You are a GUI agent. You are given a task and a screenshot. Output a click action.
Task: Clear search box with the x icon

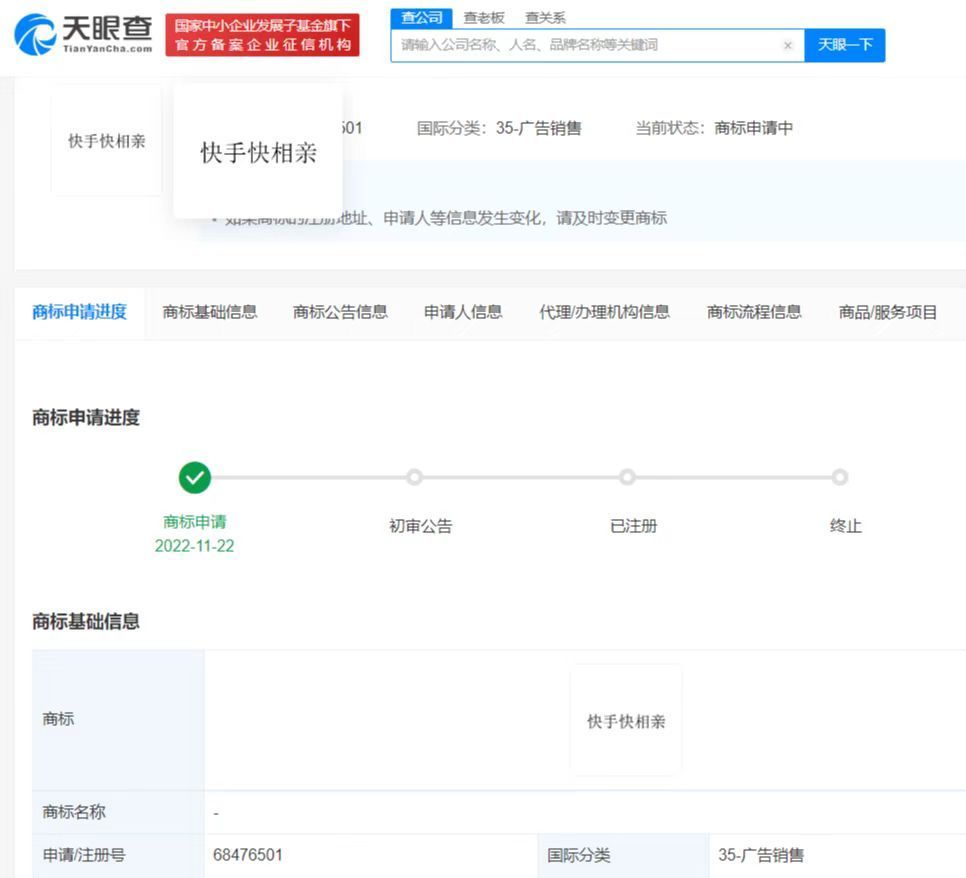(787, 45)
